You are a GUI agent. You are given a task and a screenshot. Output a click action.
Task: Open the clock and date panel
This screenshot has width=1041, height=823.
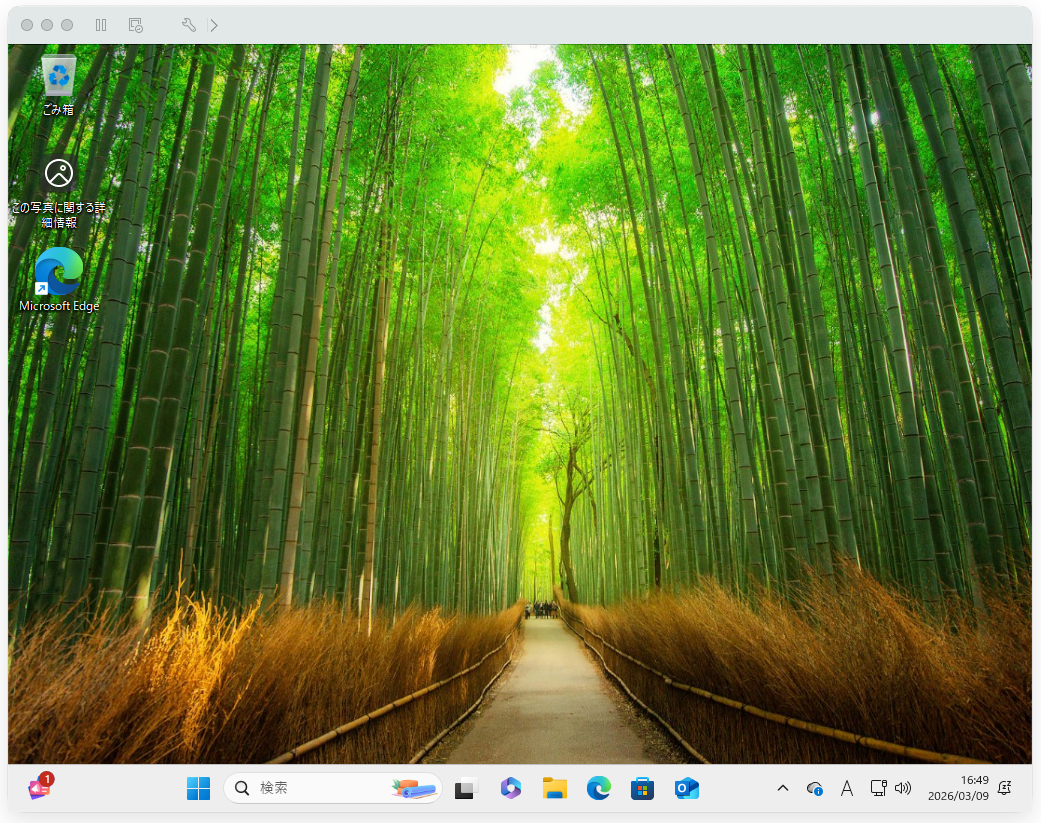click(959, 788)
